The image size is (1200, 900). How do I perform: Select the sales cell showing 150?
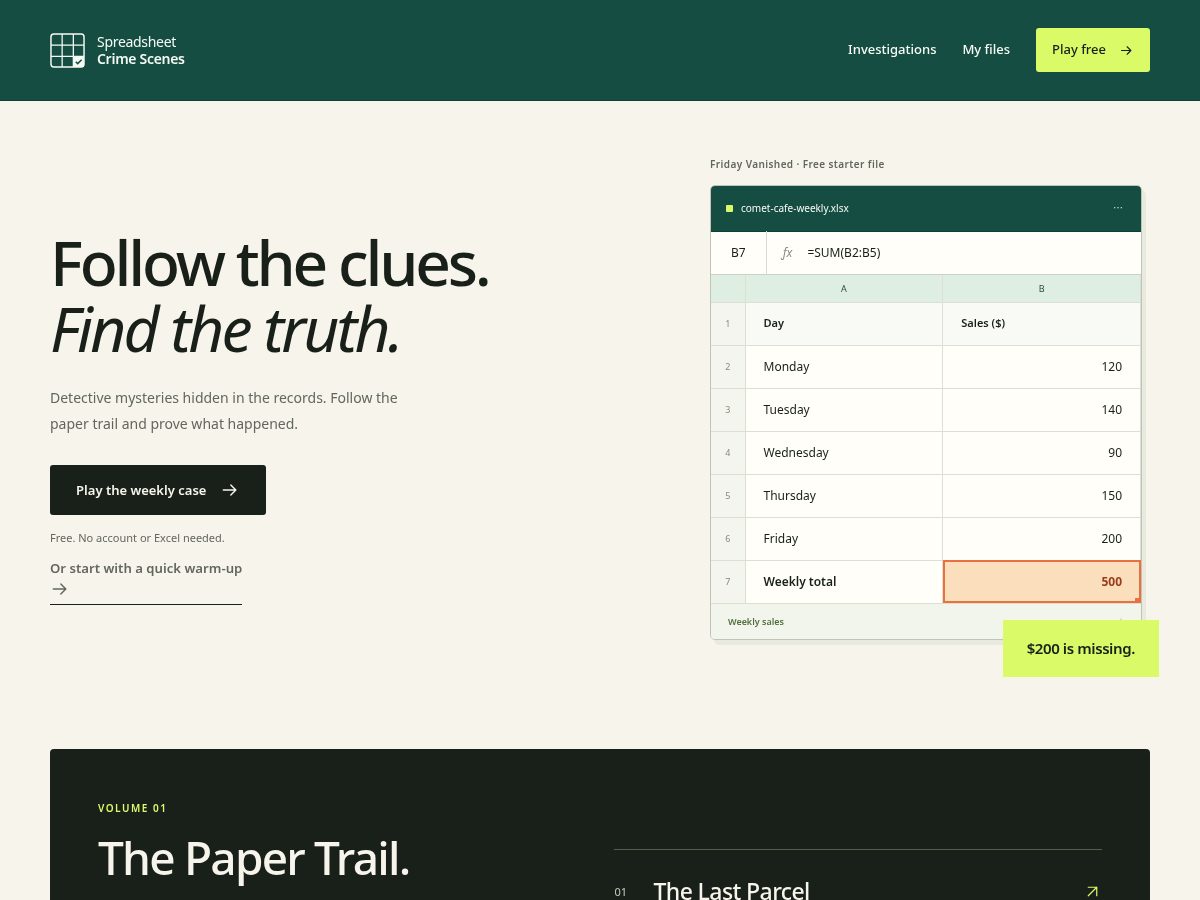[1041, 496]
